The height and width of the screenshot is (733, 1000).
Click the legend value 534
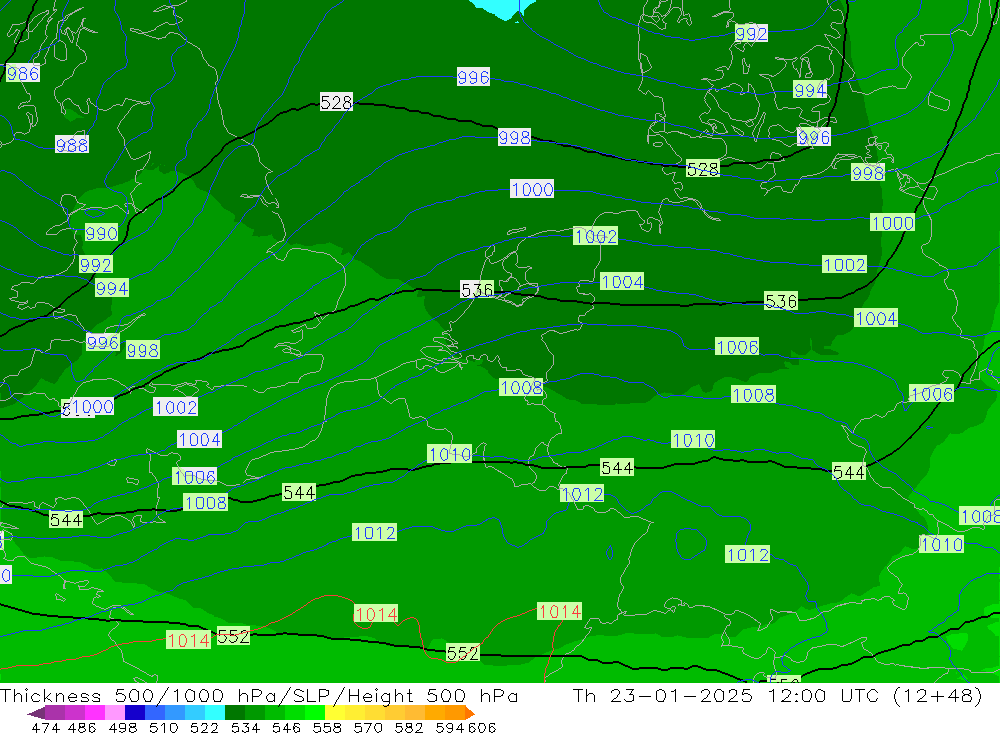246,727
